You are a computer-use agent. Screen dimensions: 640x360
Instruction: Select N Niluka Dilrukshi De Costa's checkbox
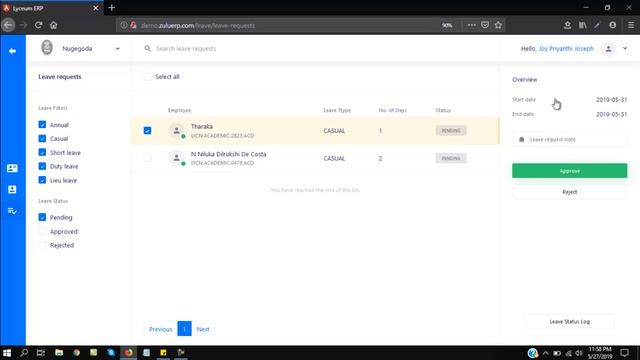coord(147,158)
